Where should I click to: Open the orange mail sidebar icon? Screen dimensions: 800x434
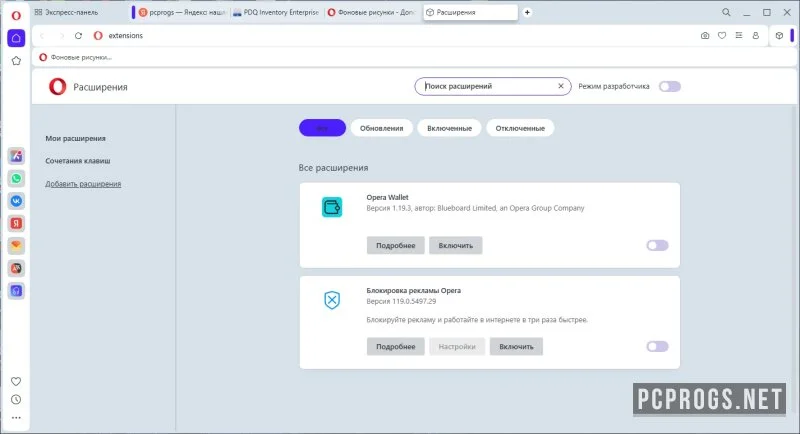(16, 246)
